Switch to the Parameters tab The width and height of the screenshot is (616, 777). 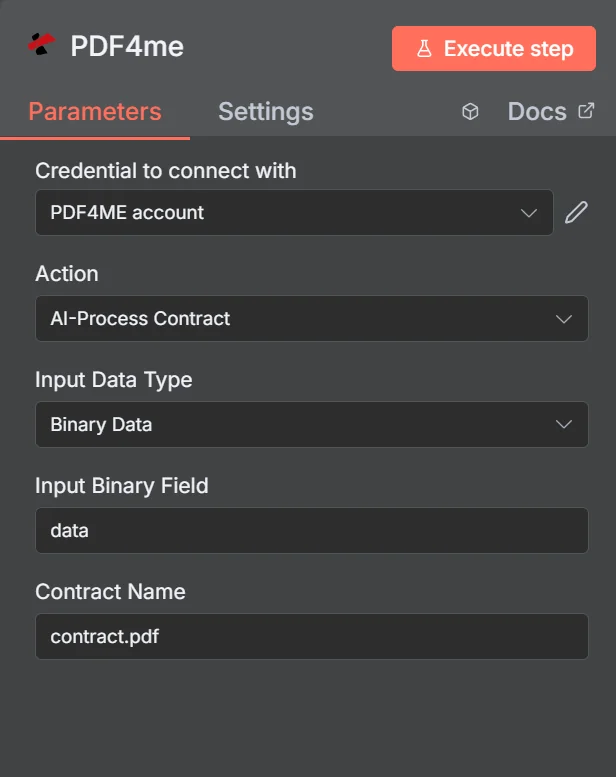[x=95, y=111]
